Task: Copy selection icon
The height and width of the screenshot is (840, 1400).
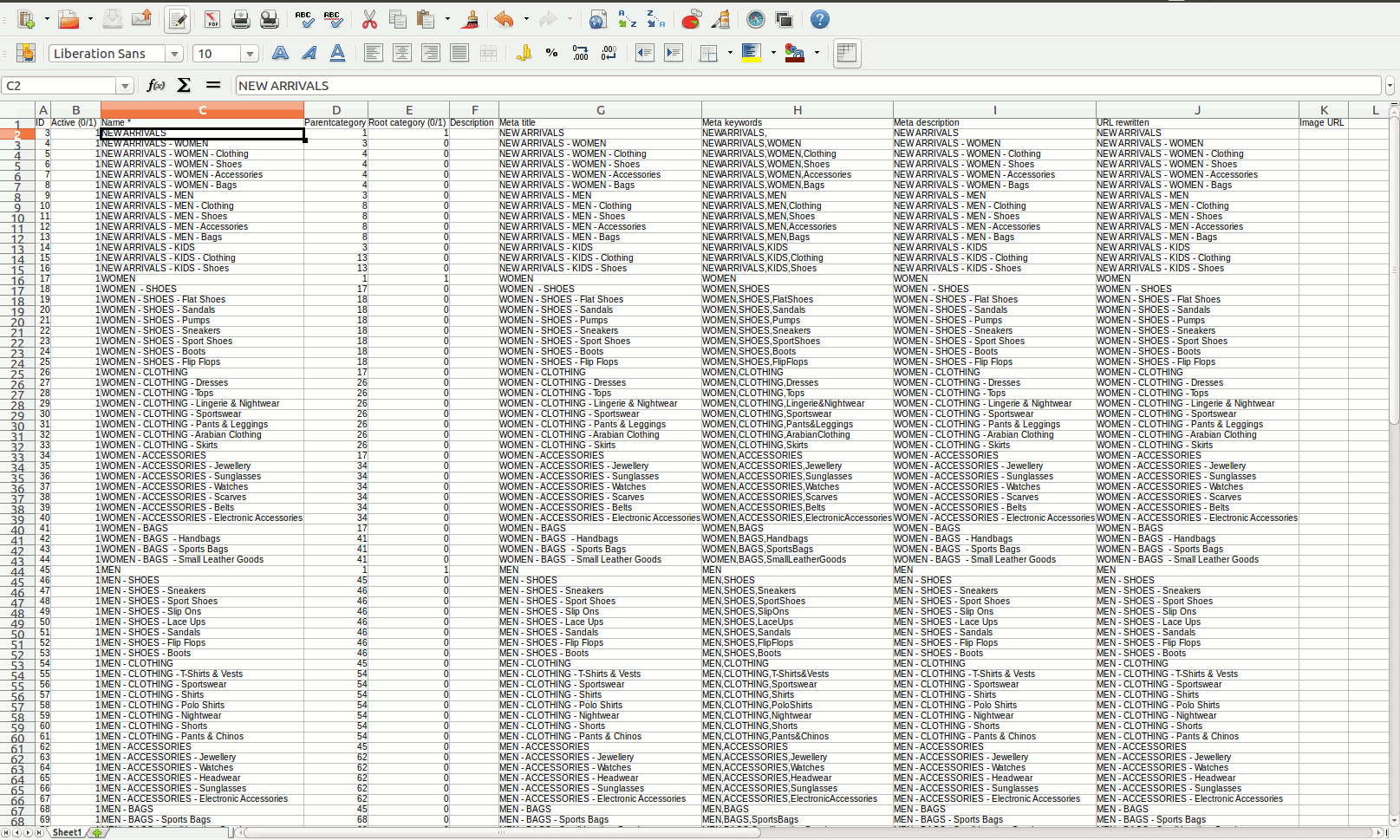Action: click(x=398, y=19)
